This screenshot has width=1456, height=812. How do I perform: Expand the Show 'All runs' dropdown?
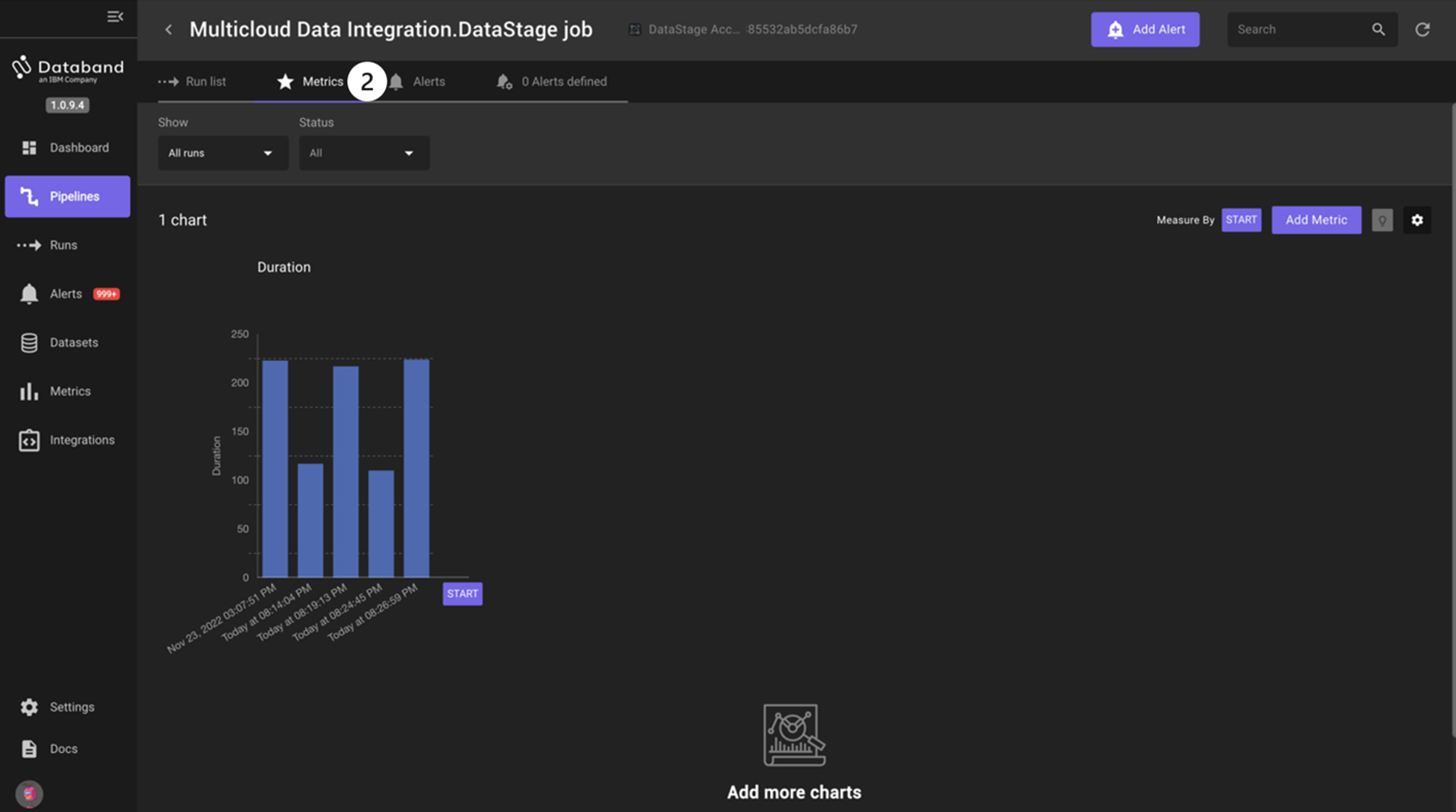[223, 153]
